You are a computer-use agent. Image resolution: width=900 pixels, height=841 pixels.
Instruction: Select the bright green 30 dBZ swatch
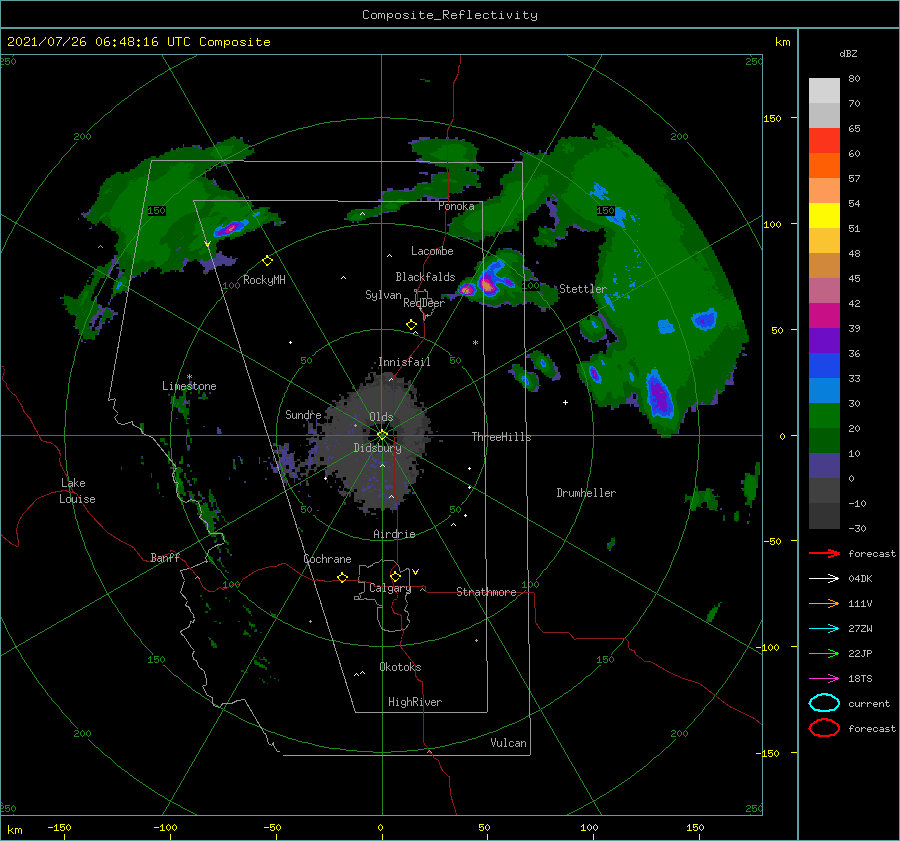click(824, 416)
